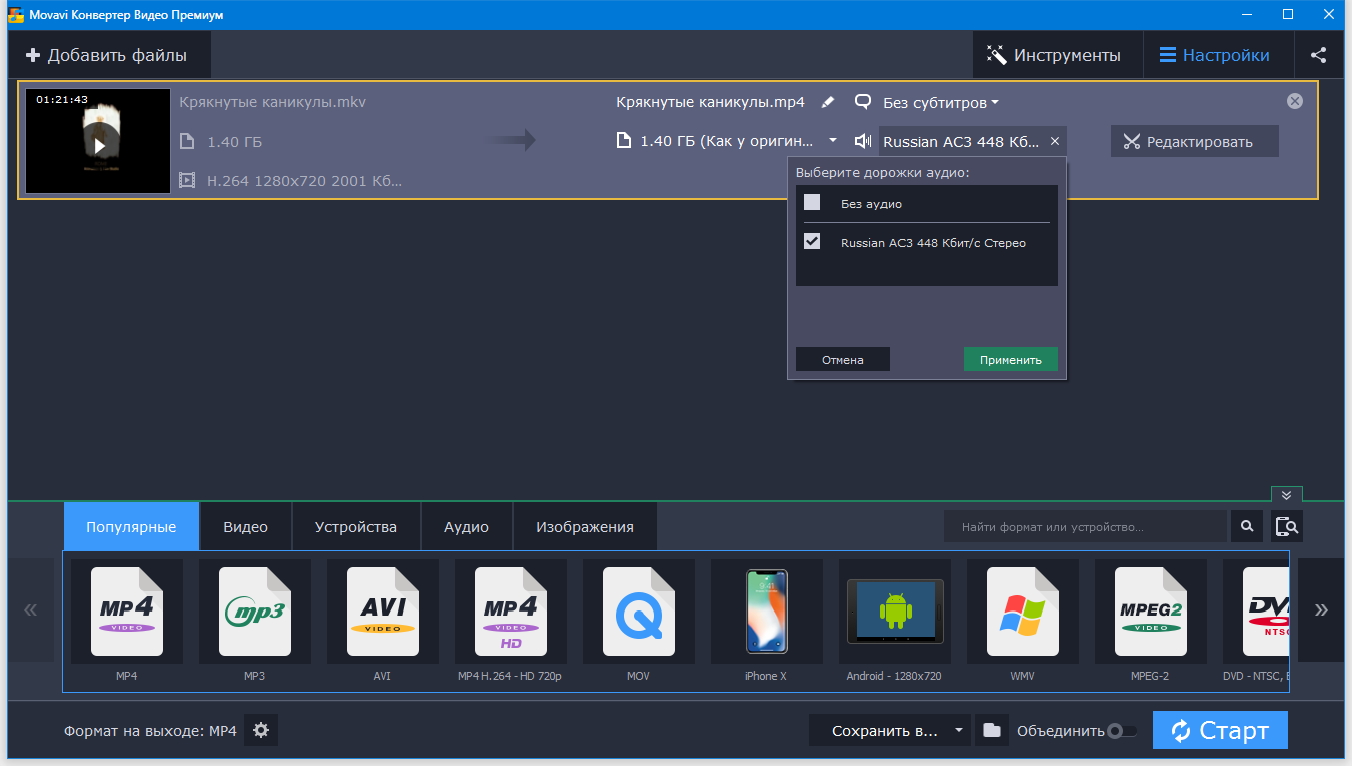Click the format search input field

tap(1084, 527)
